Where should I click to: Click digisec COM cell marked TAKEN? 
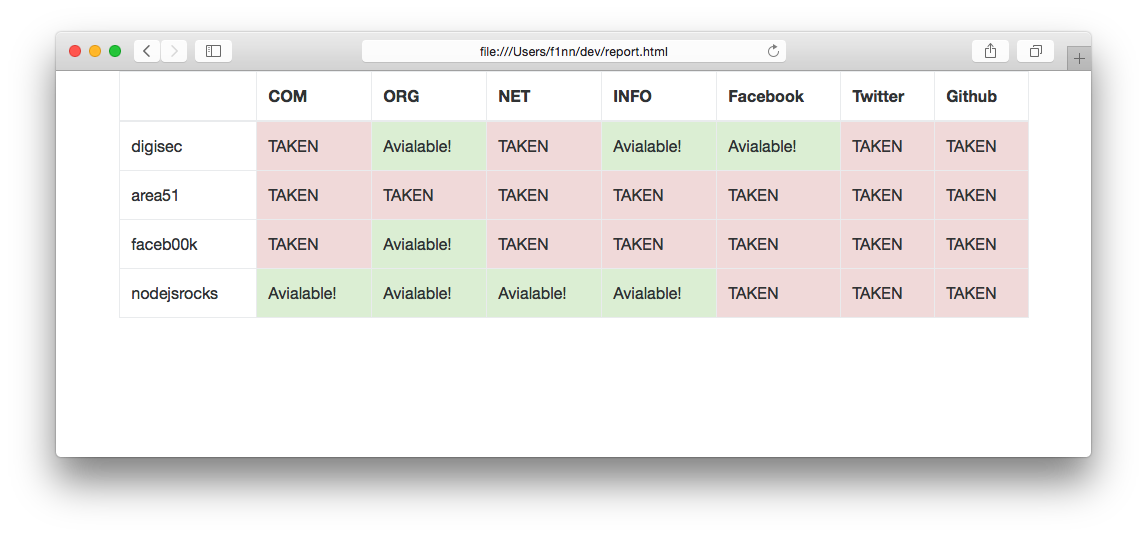[x=314, y=146]
